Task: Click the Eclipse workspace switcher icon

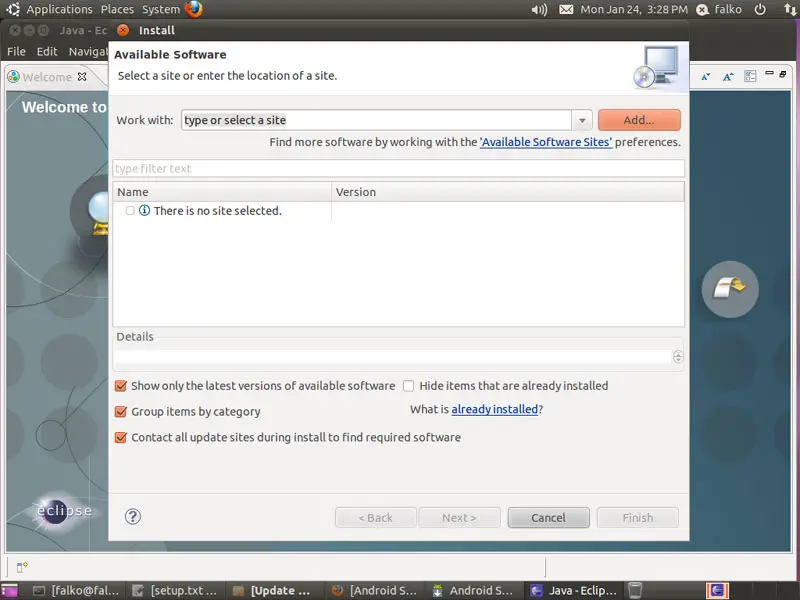Action: click(x=717, y=590)
